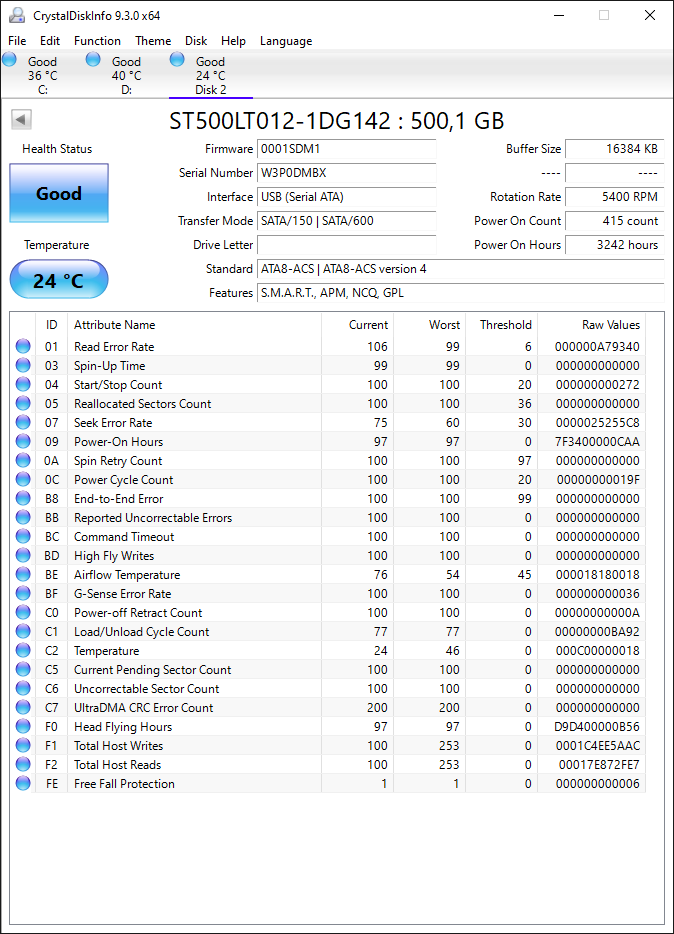Open the Theme menu
Viewport: 674px width, 934px height.
(x=153, y=41)
